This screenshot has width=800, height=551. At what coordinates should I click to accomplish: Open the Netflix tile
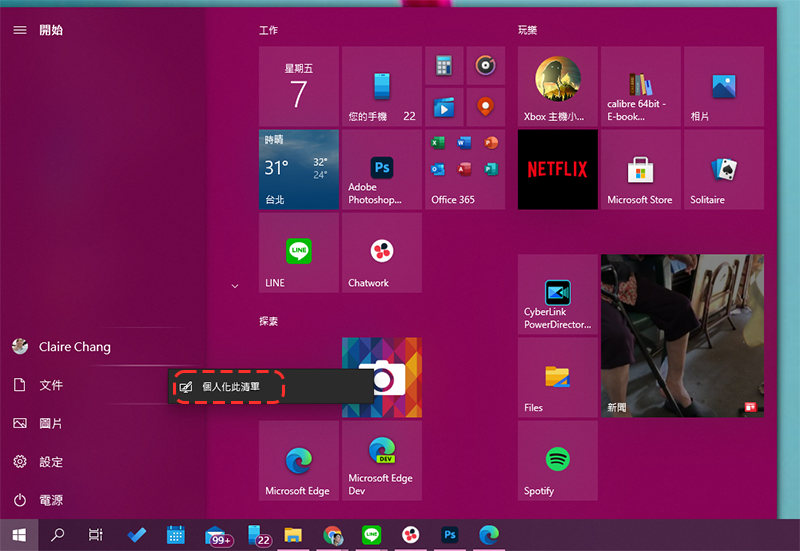(x=557, y=169)
